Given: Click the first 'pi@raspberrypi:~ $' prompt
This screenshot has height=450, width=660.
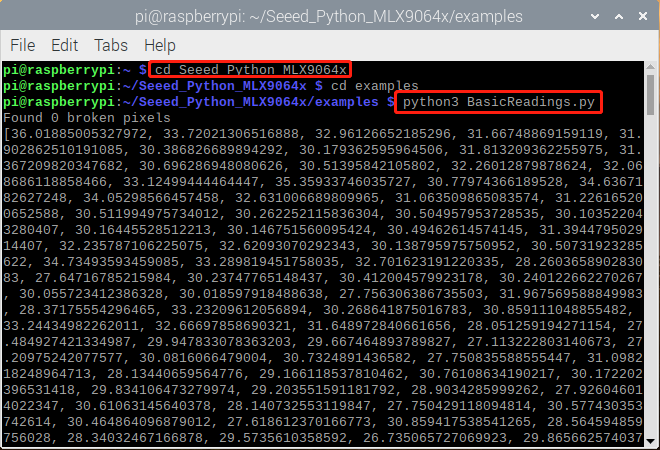Looking at the screenshot, I should (75, 69).
